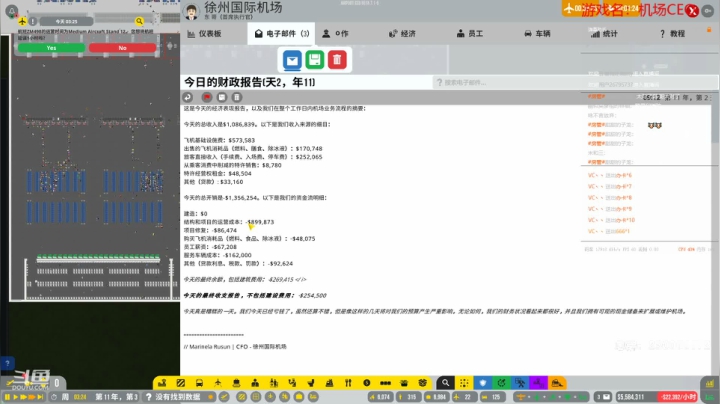Click the search magnifier on black tile
Image resolution: width=720 pixels, height=404 pixels.
[x=445, y=383]
